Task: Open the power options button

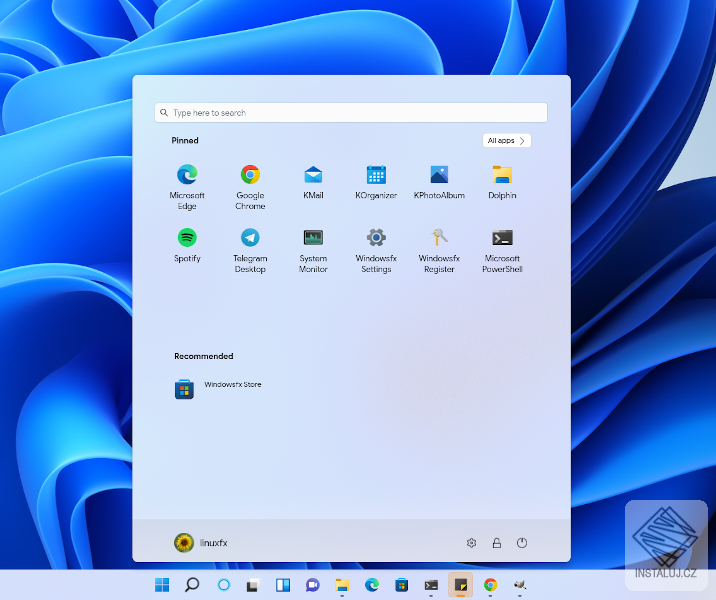Action: [522, 543]
